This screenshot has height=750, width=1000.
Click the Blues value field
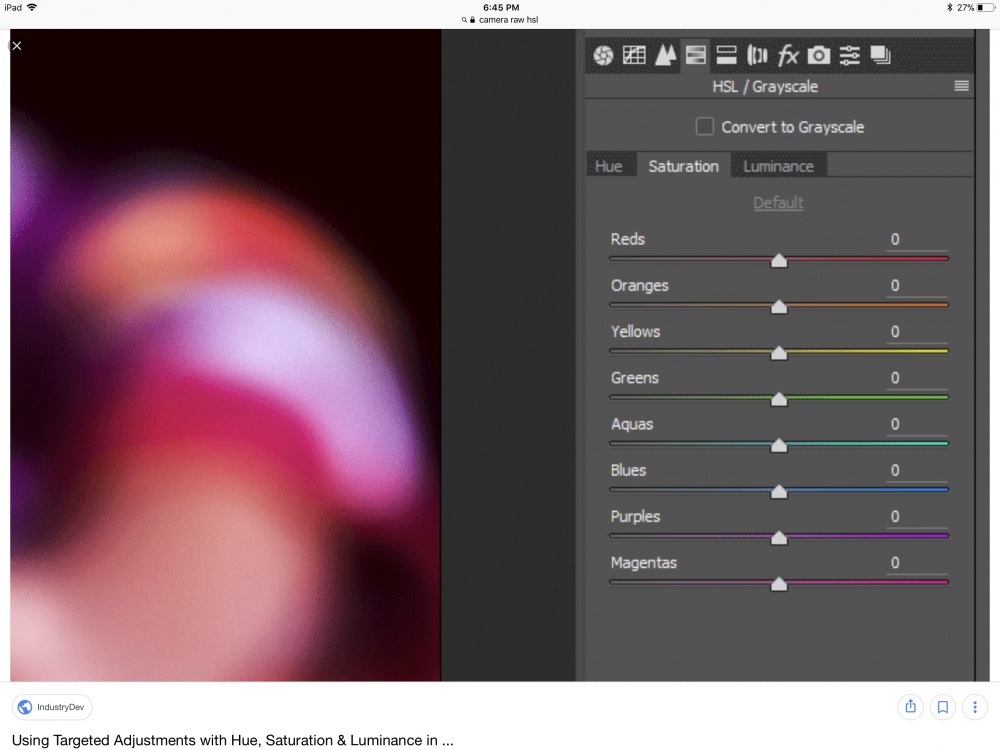click(x=916, y=471)
